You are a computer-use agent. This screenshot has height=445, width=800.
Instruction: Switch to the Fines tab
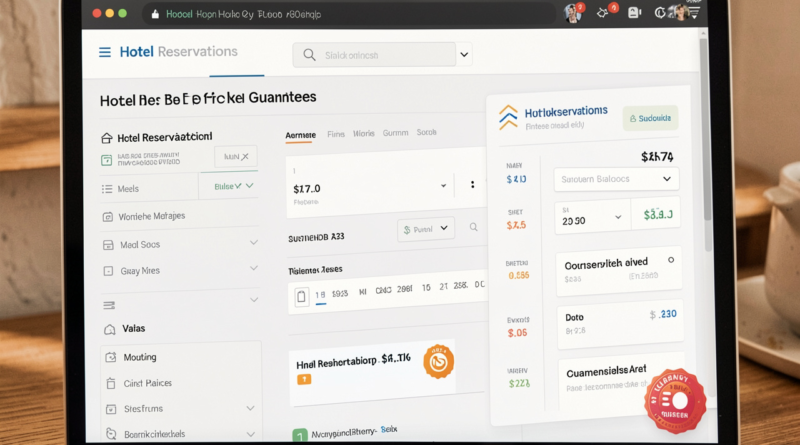click(336, 133)
